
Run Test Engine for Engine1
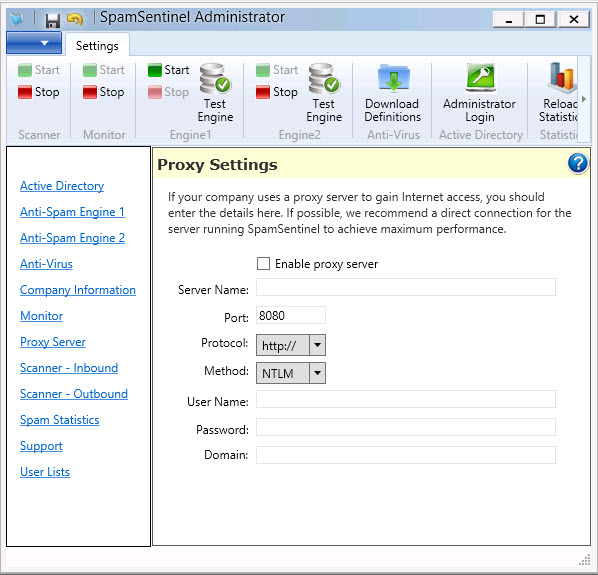pos(215,93)
